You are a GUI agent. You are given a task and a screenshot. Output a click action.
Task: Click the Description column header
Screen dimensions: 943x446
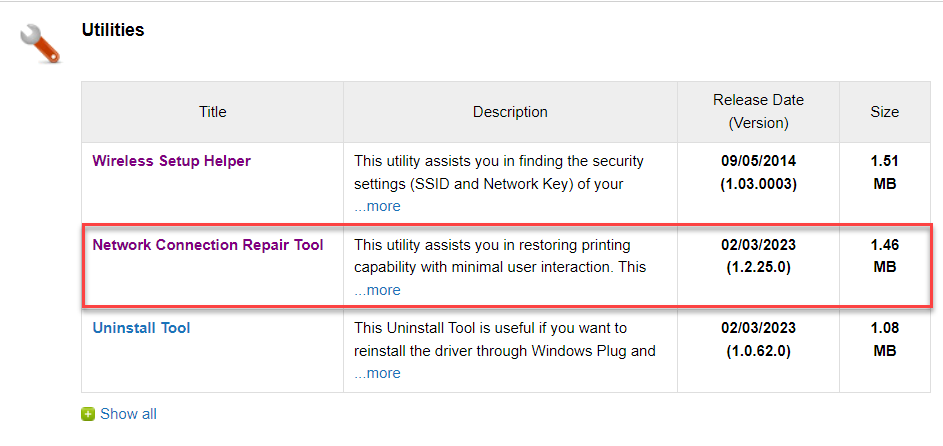[510, 112]
